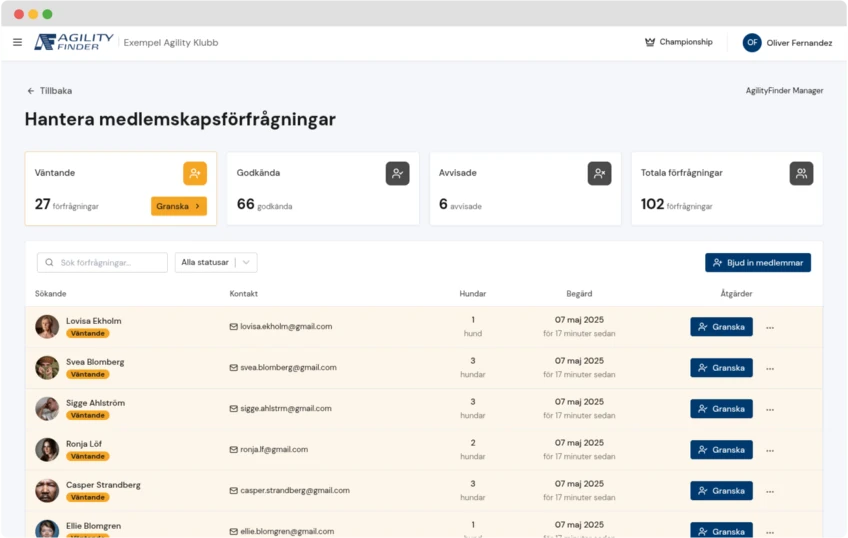This screenshot has width=848, height=538.
Task: Click the orange Granska button in Väntande card
Action: click(178, 206)
